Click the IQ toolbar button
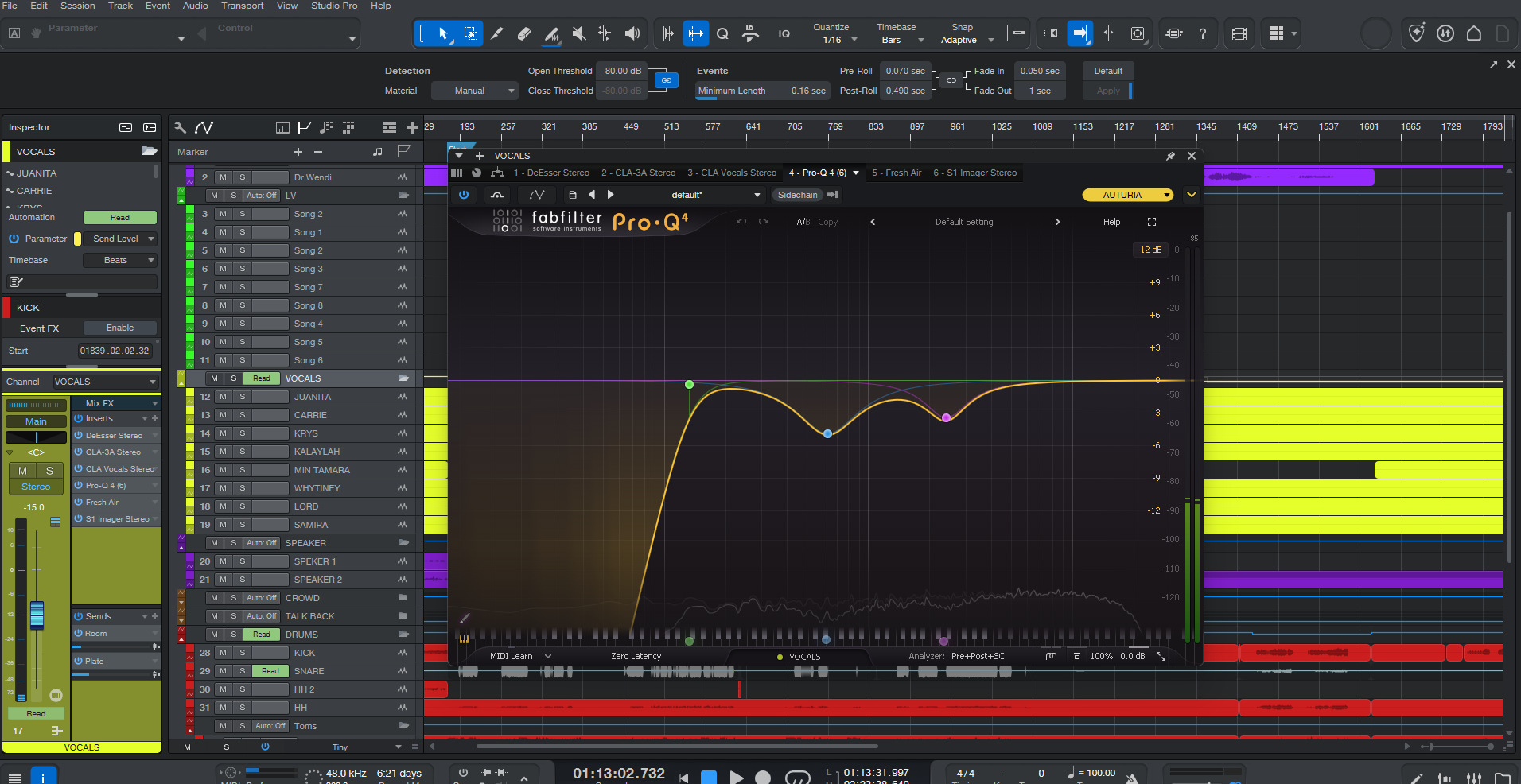 [784, 33]
